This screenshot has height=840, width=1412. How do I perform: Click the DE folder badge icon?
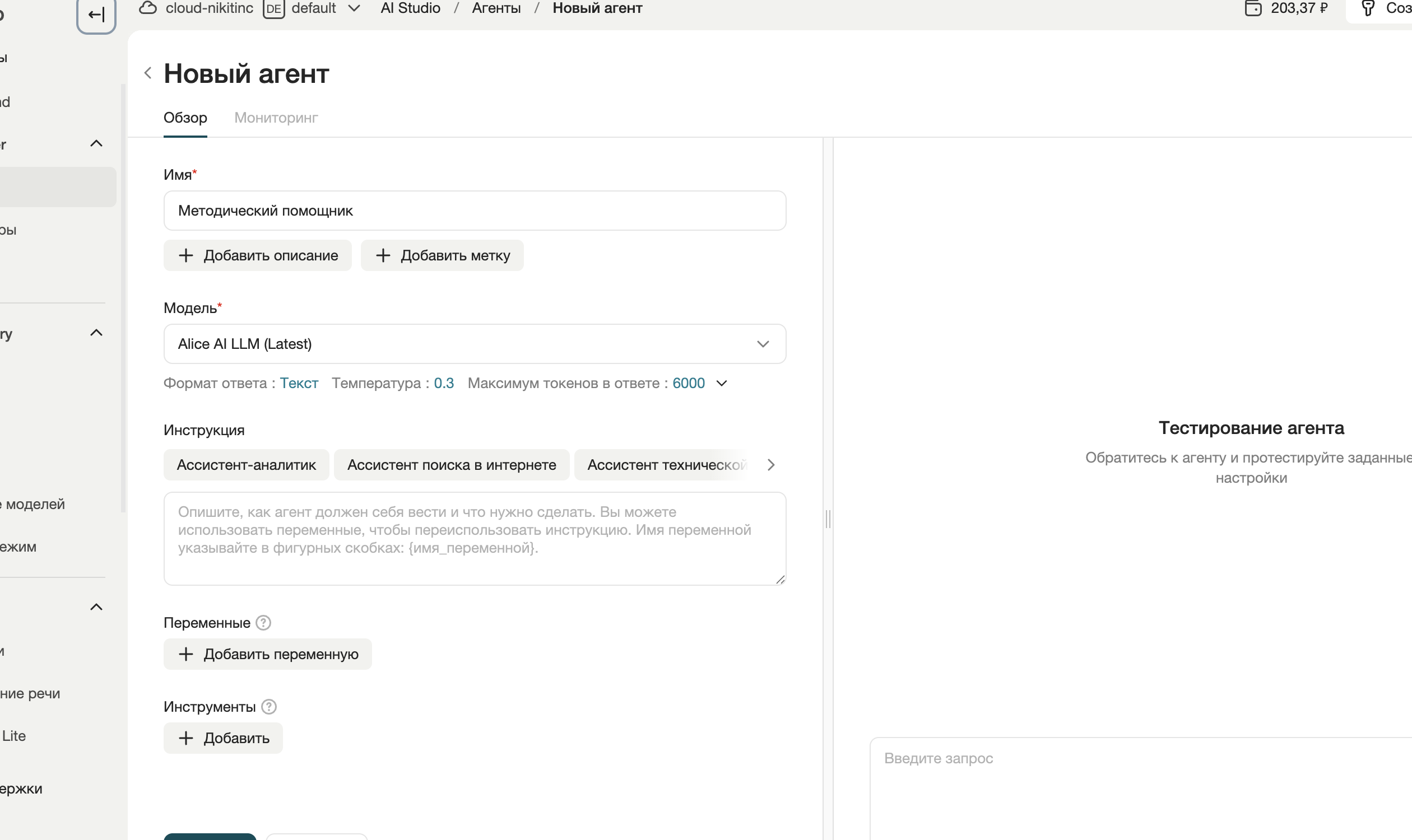click(x=273, y=8)
